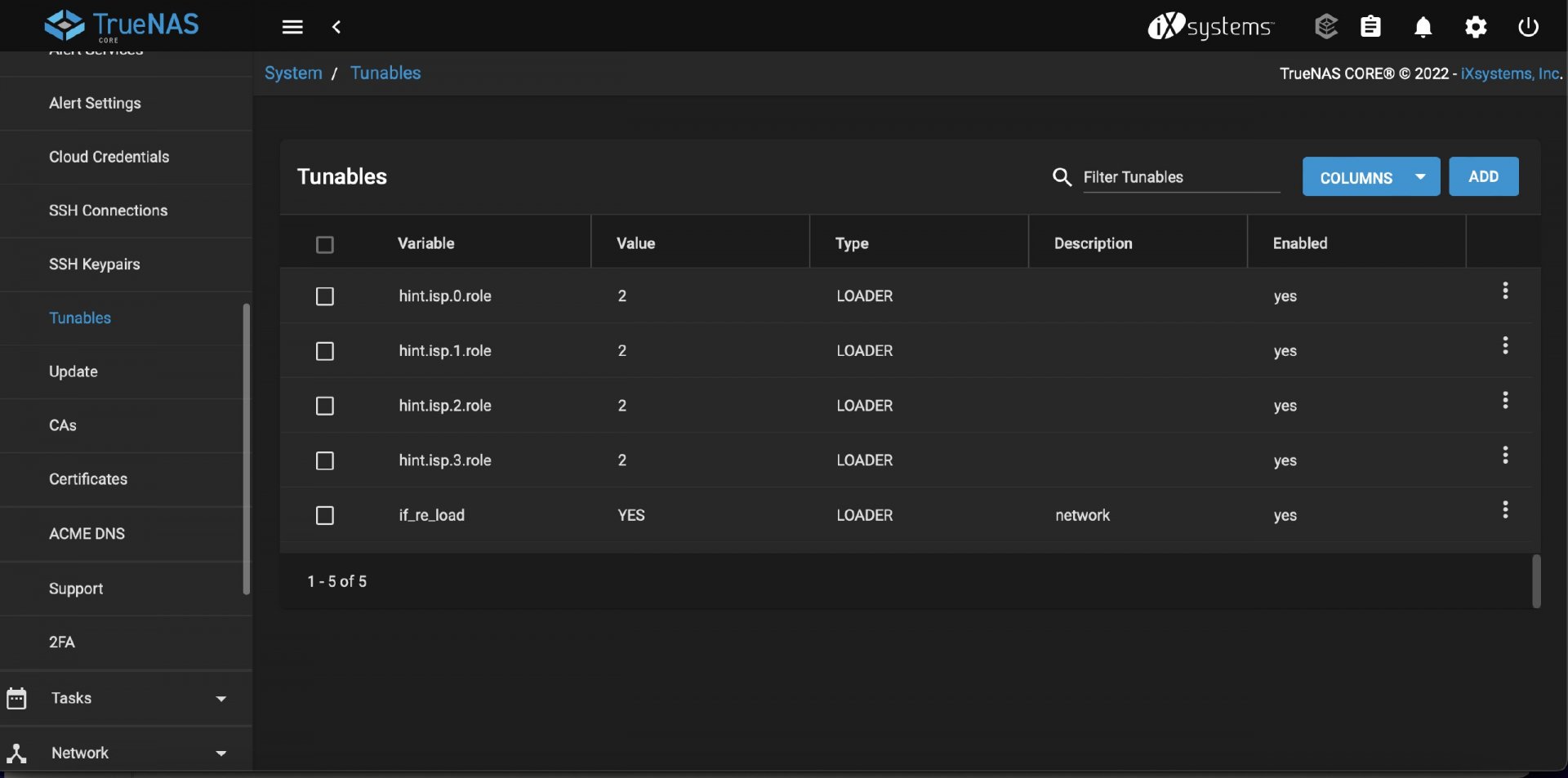Open SSH Keypairs in sidebar
Image resolution: width=1568 pixels, height=778 pixels.
click(x=126, y=265)
